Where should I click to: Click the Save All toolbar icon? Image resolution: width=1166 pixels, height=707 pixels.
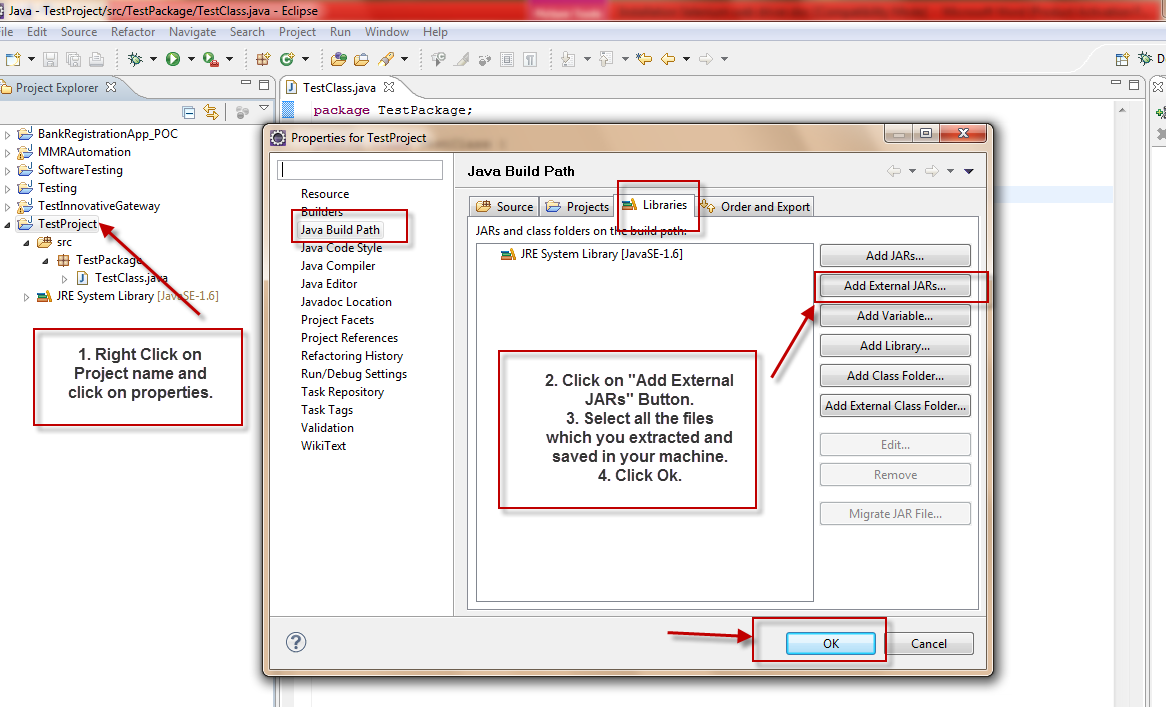[73, 59]
